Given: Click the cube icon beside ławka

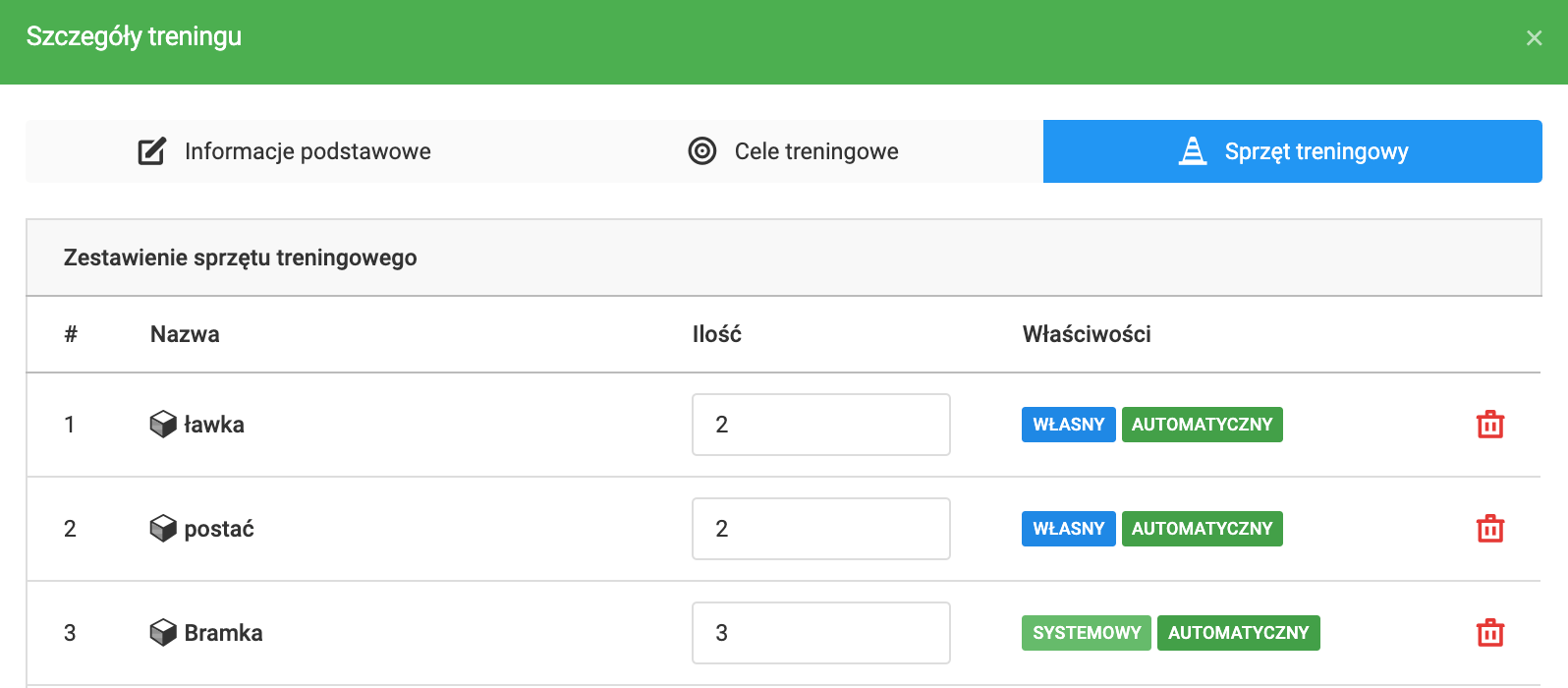Looking at the screenshot, I should tap(163, 425).
